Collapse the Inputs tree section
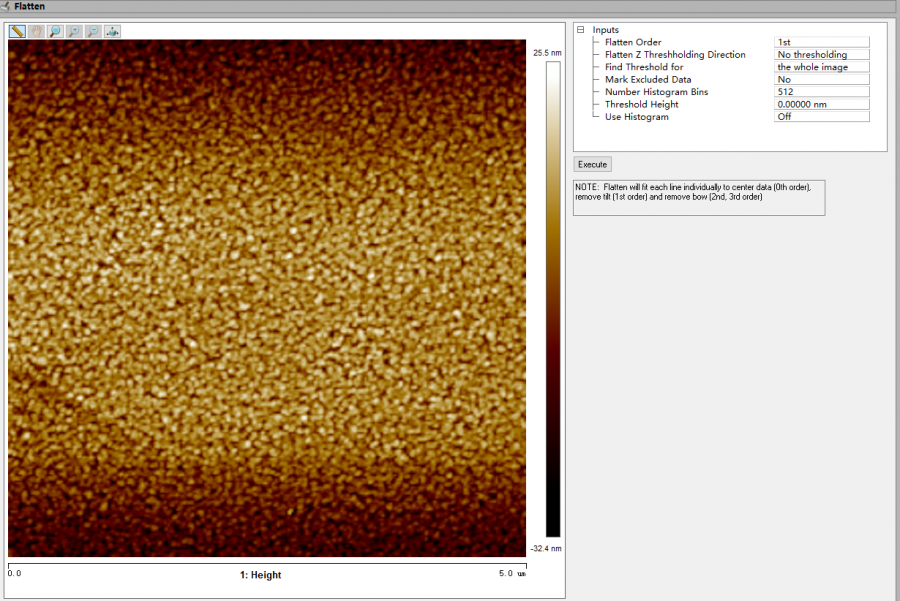The width and height of the screenshot is (900, 601). pos(580,29)
